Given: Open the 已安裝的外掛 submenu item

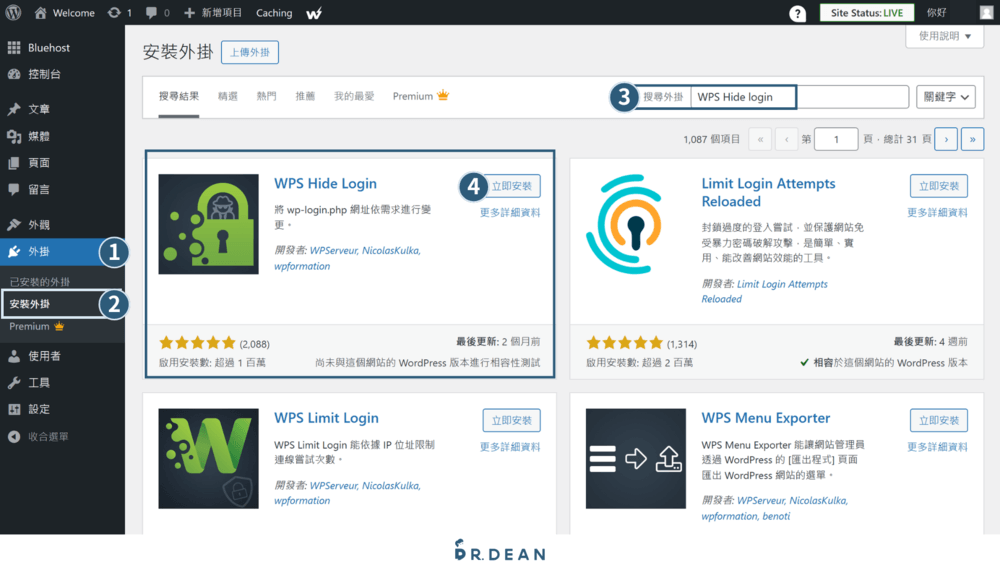Looking at the screenshot, I should point(40,281).
